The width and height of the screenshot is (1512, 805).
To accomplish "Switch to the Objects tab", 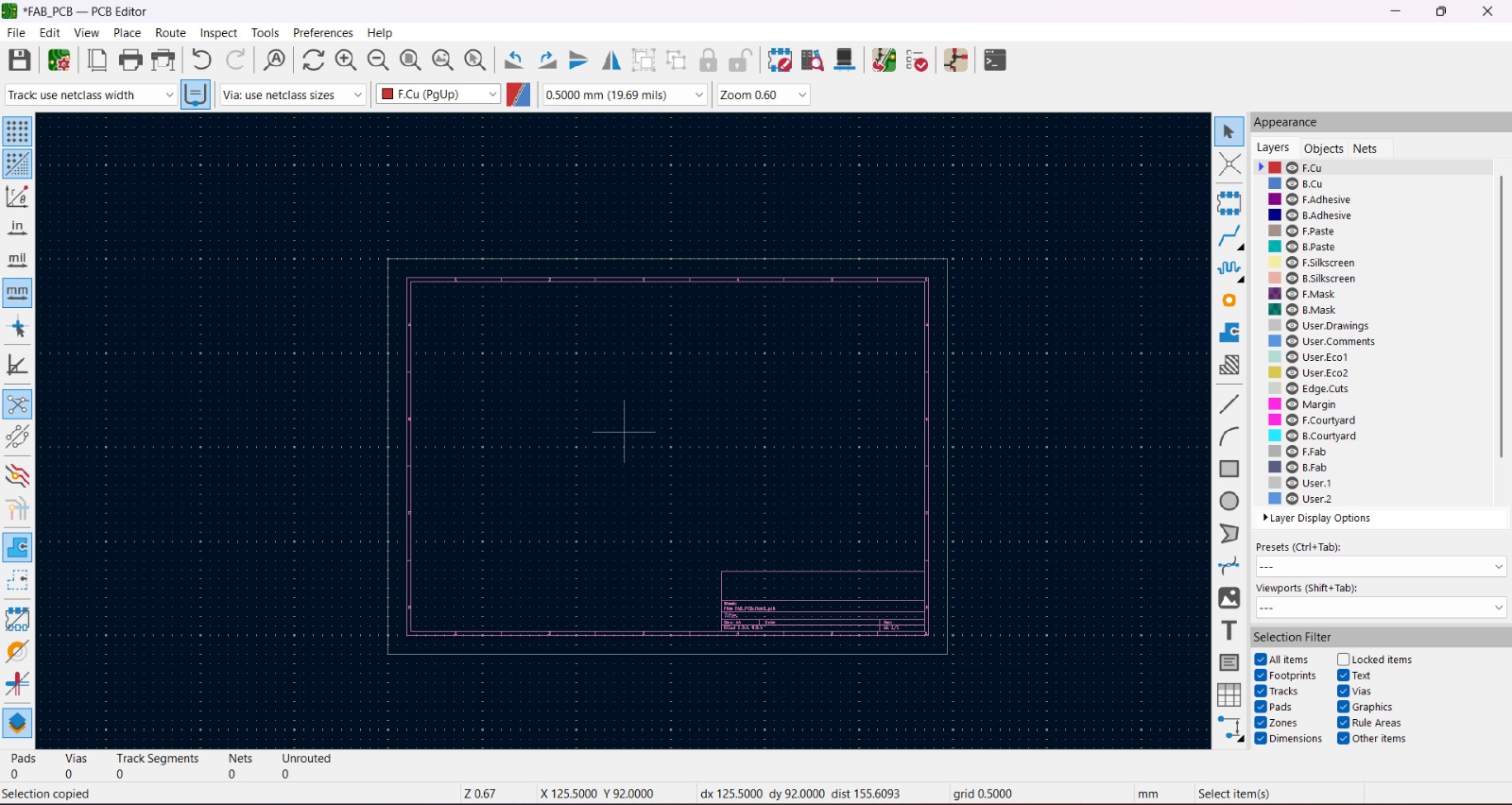I will coord(1323,148).
